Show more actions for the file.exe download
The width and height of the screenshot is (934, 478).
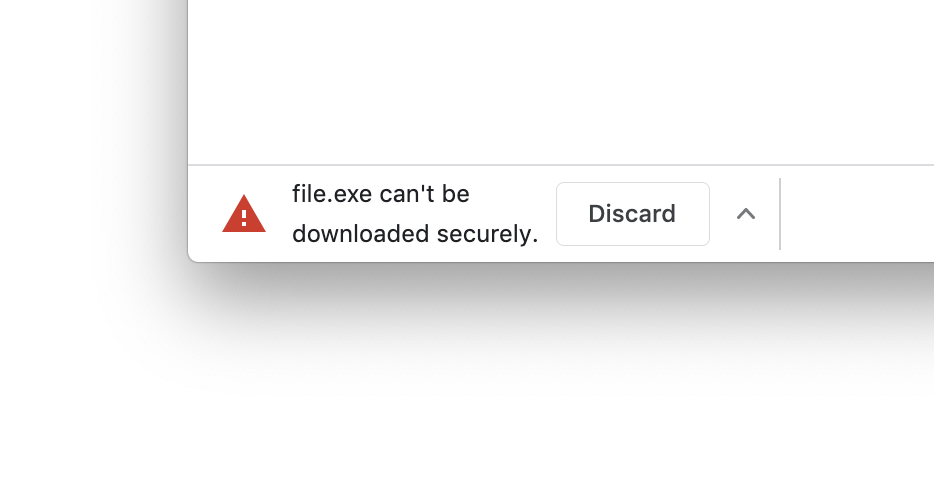pos(746,214)
